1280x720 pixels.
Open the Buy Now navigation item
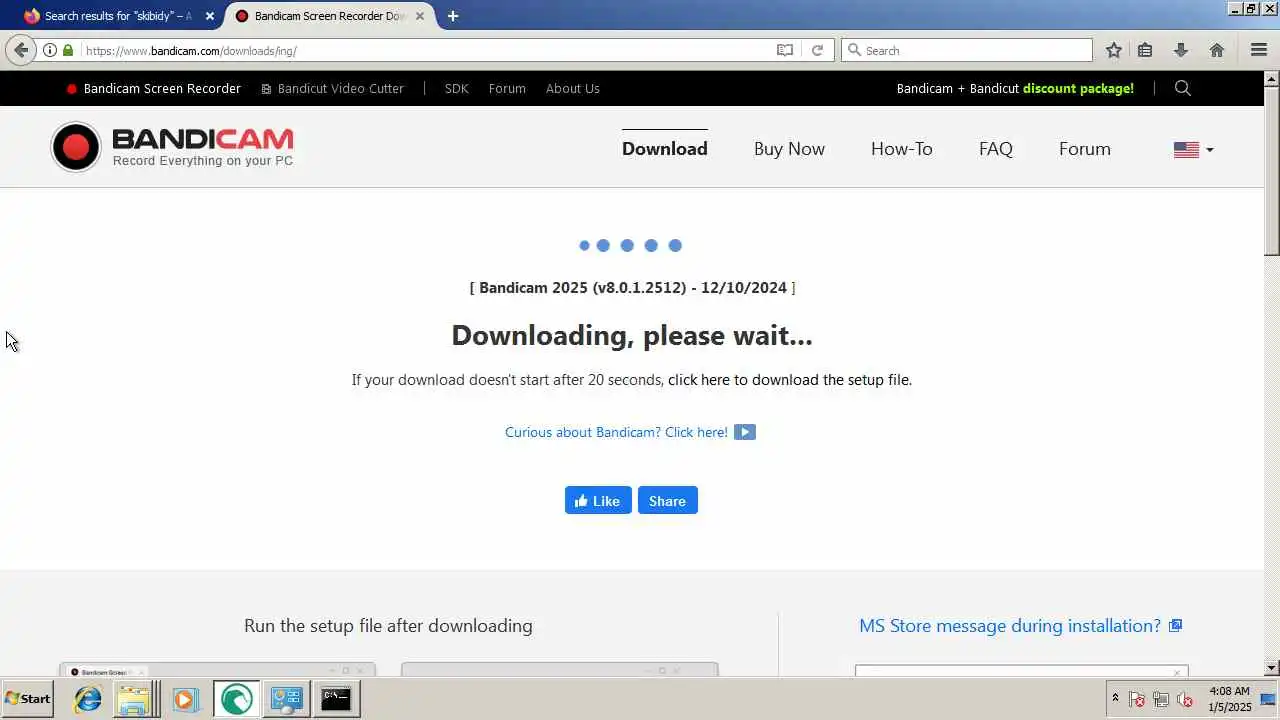click(789, 148)
